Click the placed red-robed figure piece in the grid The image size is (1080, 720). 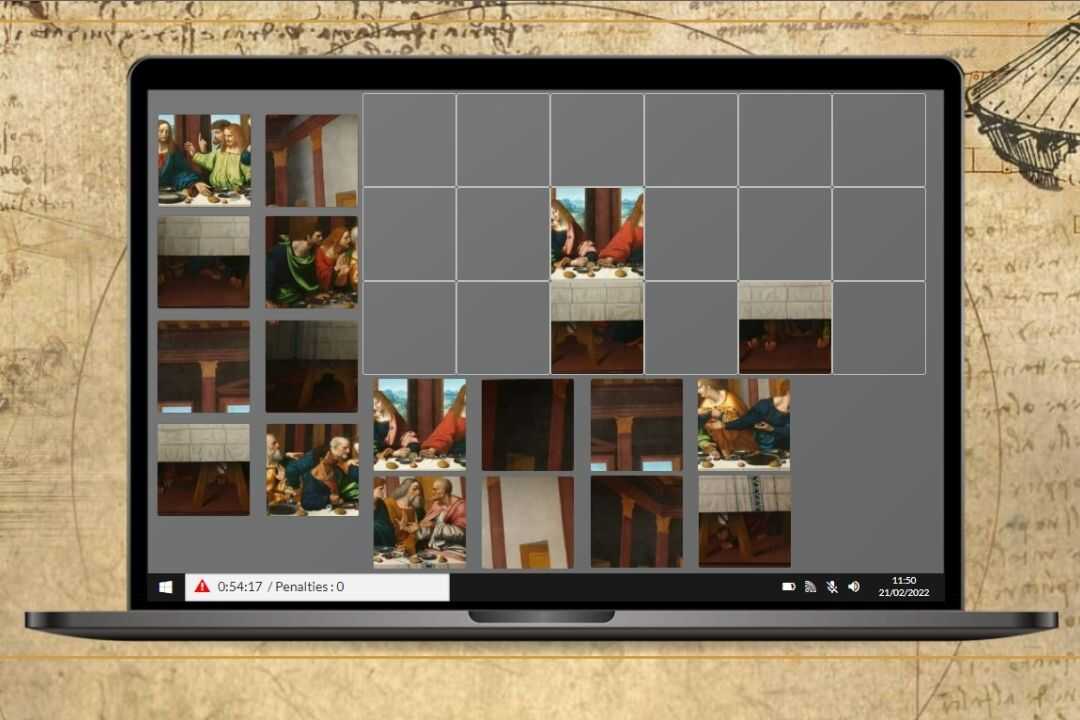pyautogui.click(x=597, y=234)
